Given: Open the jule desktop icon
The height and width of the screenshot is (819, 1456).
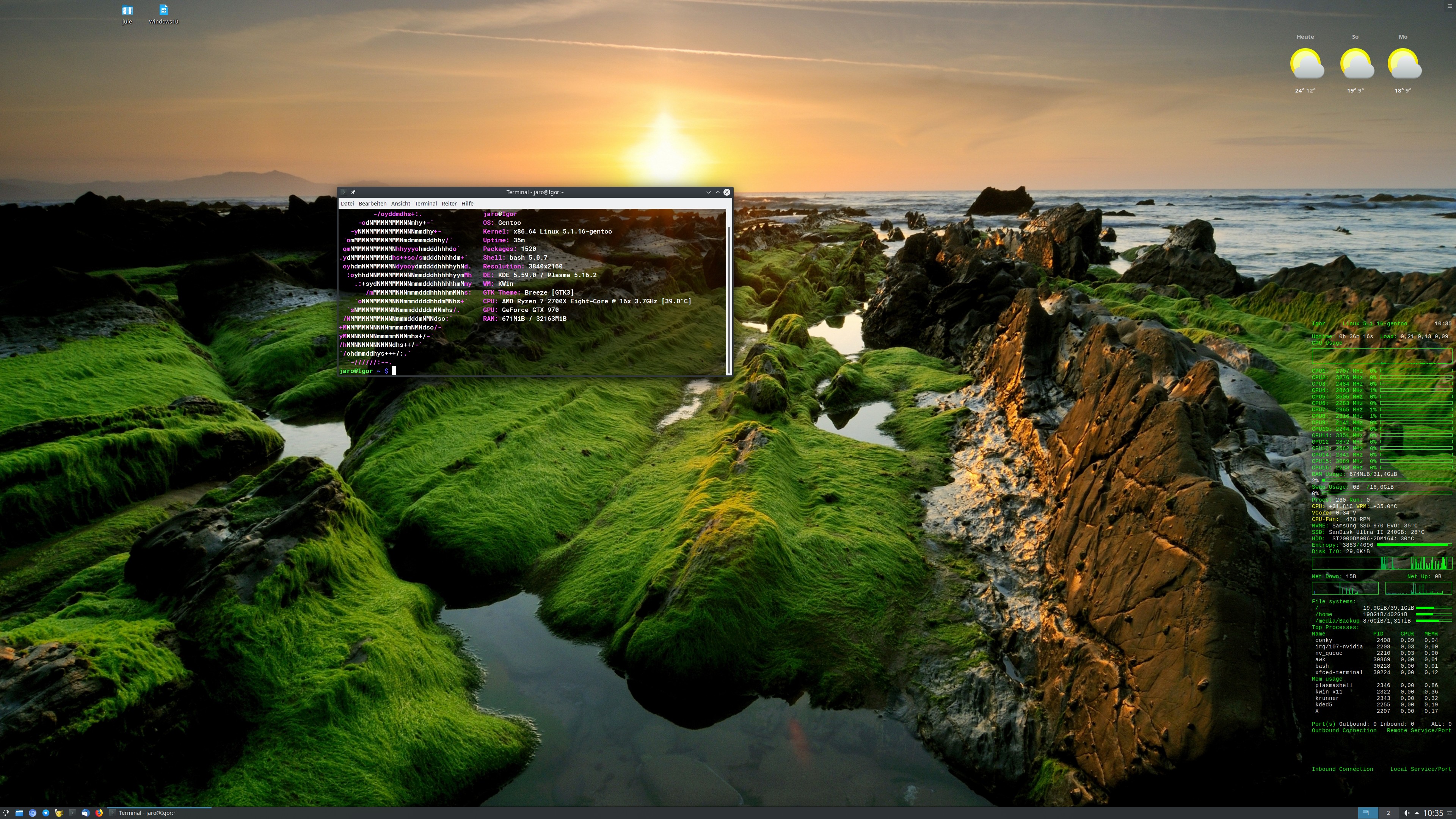Looking at the screenshot, I should click(127, 11).
